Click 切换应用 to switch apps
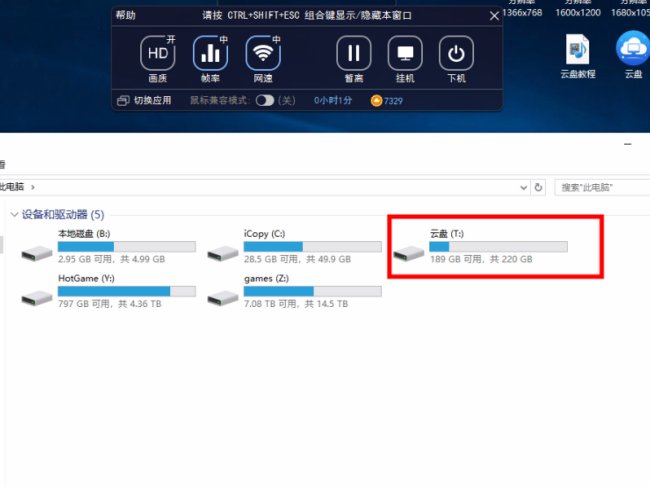This screenshot has height=487, width=650. pos(144,101)
